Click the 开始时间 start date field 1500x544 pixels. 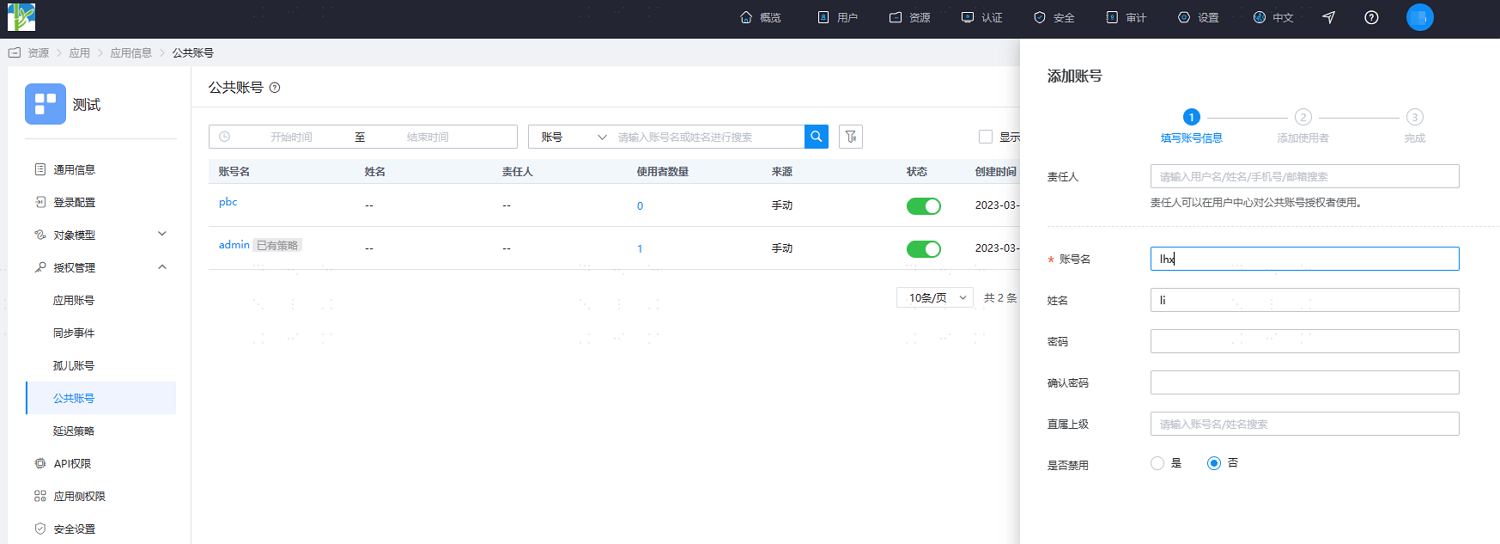[x=291, y=137]
